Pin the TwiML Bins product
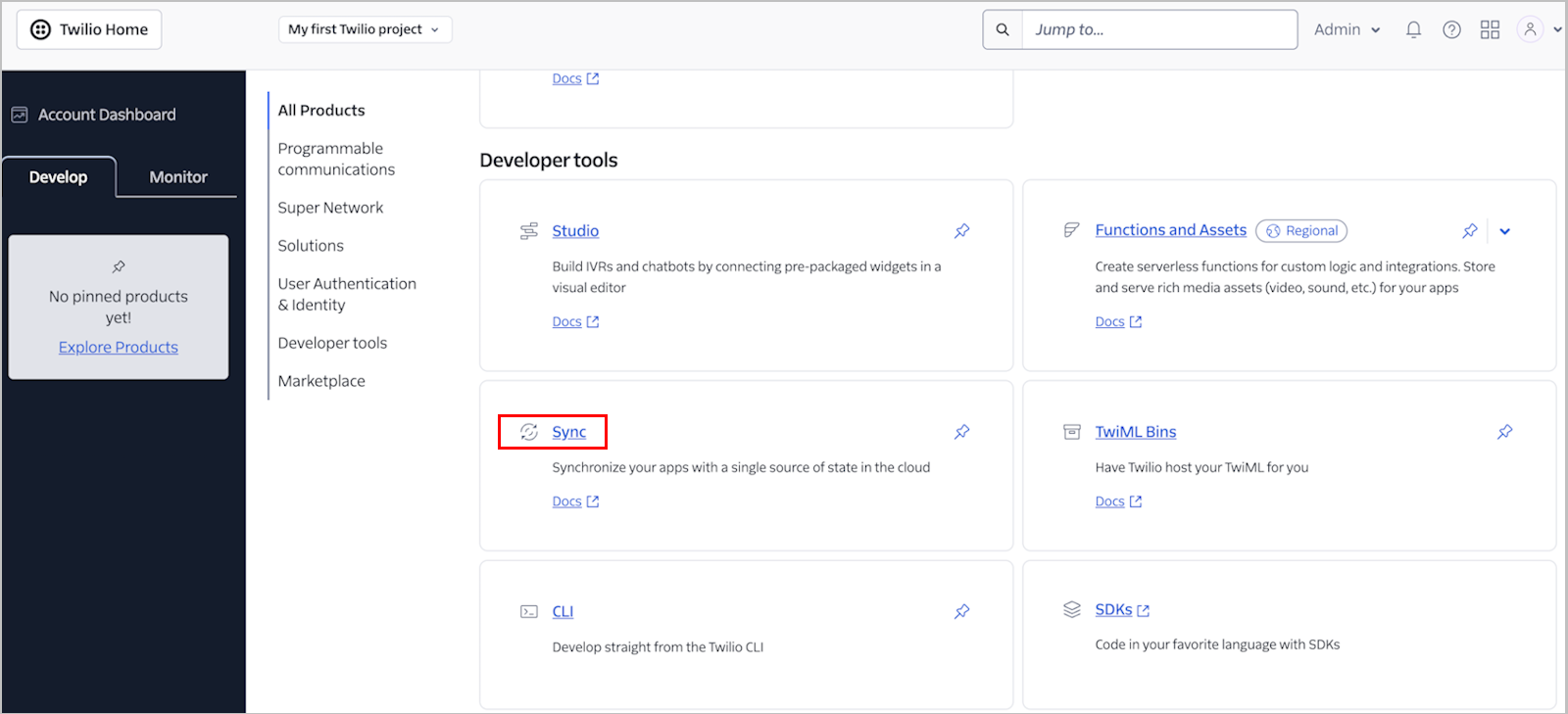The image size is (1568, 714). (1505, 432)
